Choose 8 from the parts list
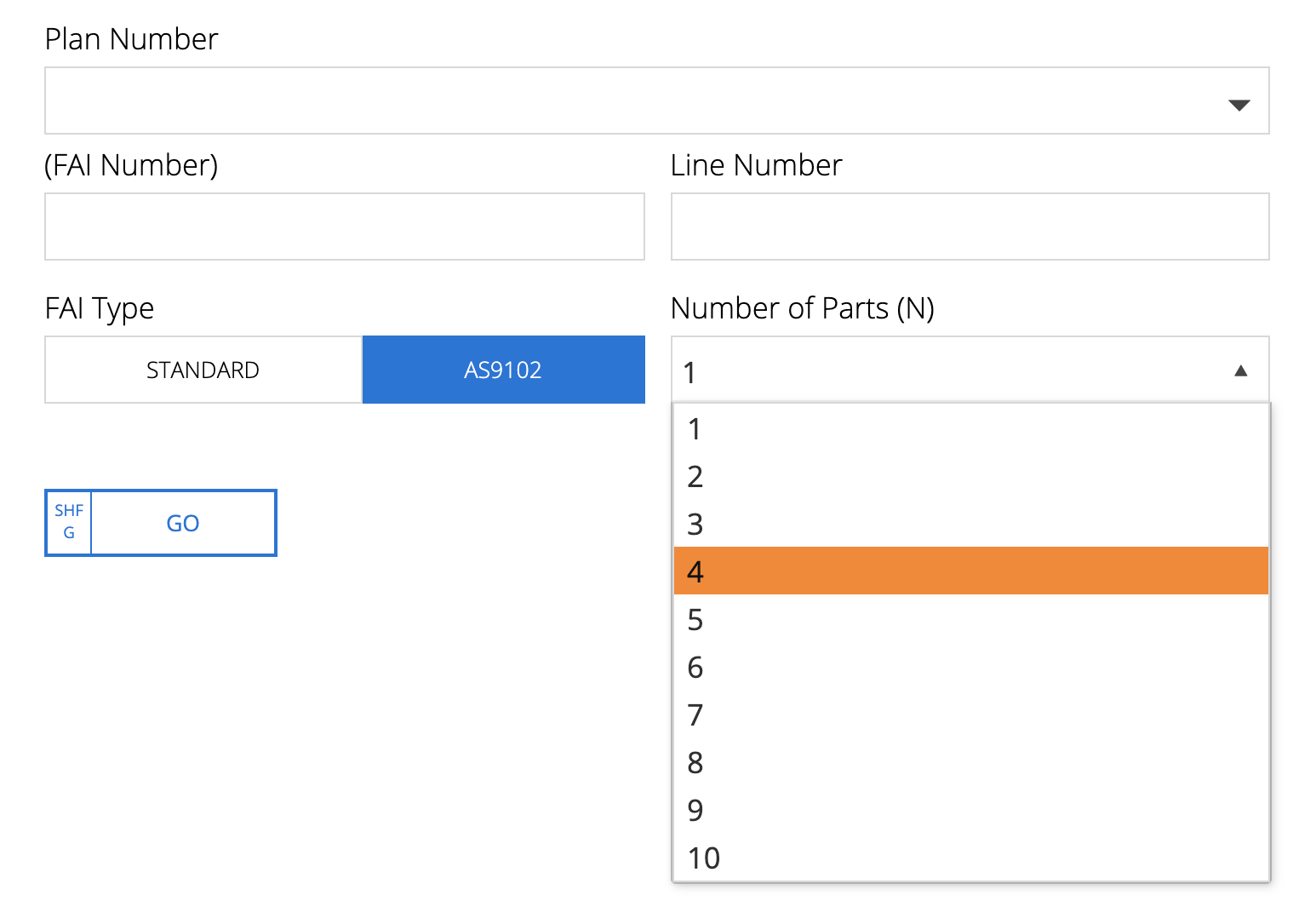Screen dimensions: 1316x918 970,763
